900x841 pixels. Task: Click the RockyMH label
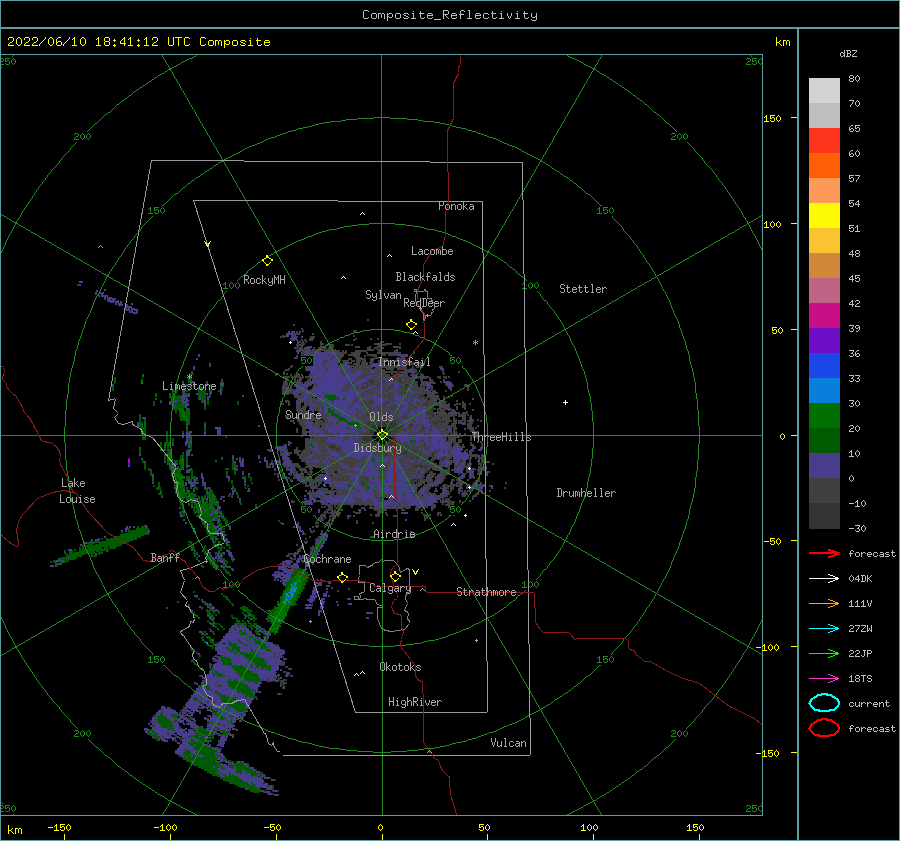pos(264,280)
